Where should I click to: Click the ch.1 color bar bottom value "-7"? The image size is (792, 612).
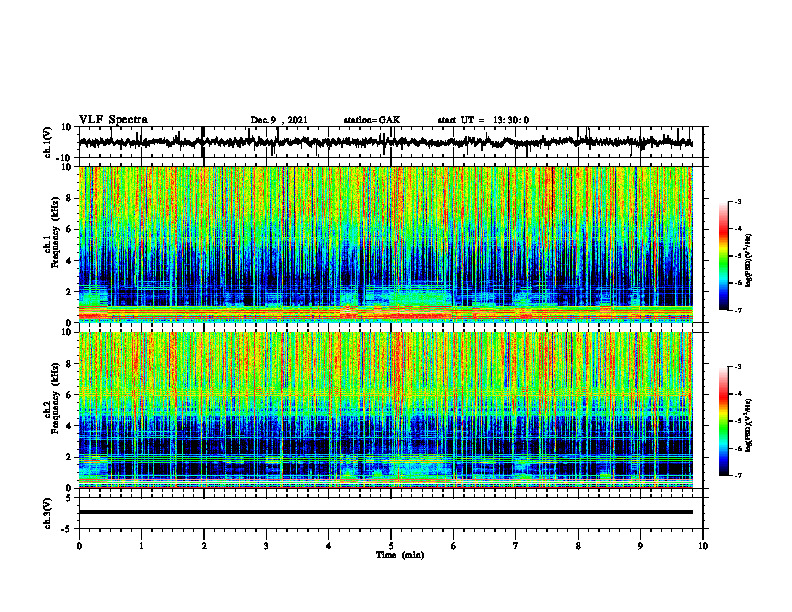(737, 310)
